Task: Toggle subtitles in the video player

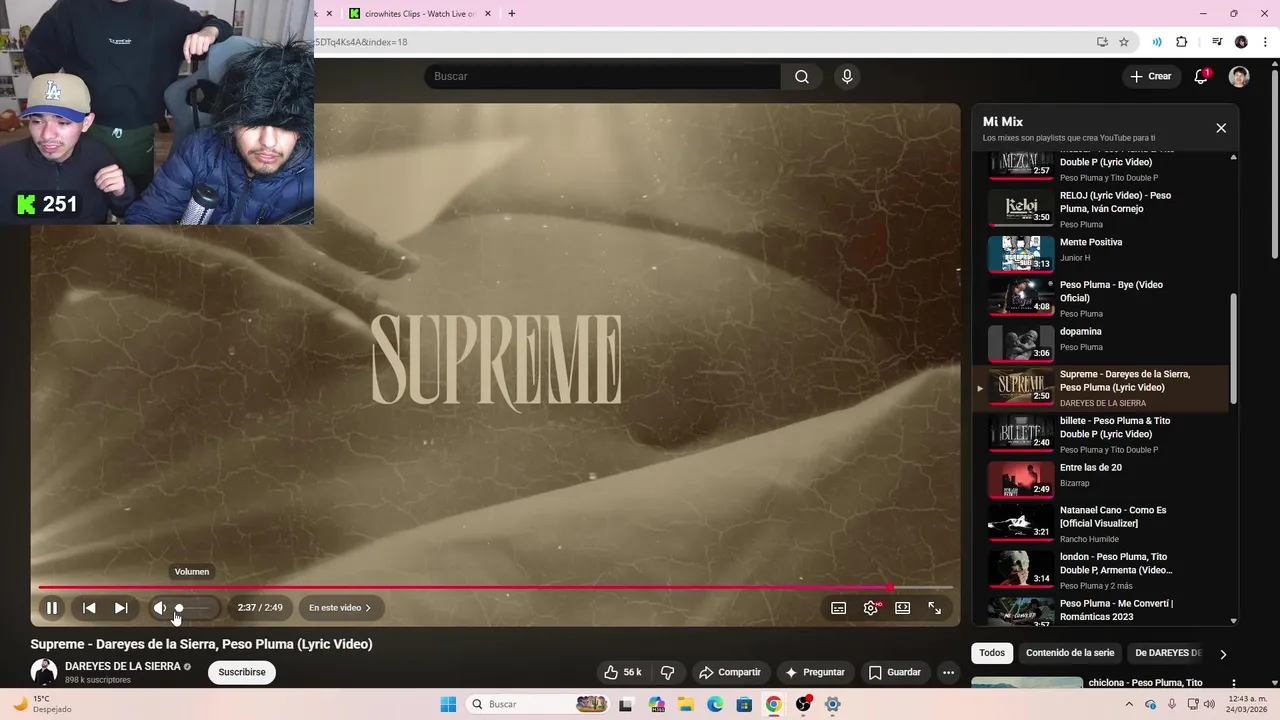Action: point(839,608)
